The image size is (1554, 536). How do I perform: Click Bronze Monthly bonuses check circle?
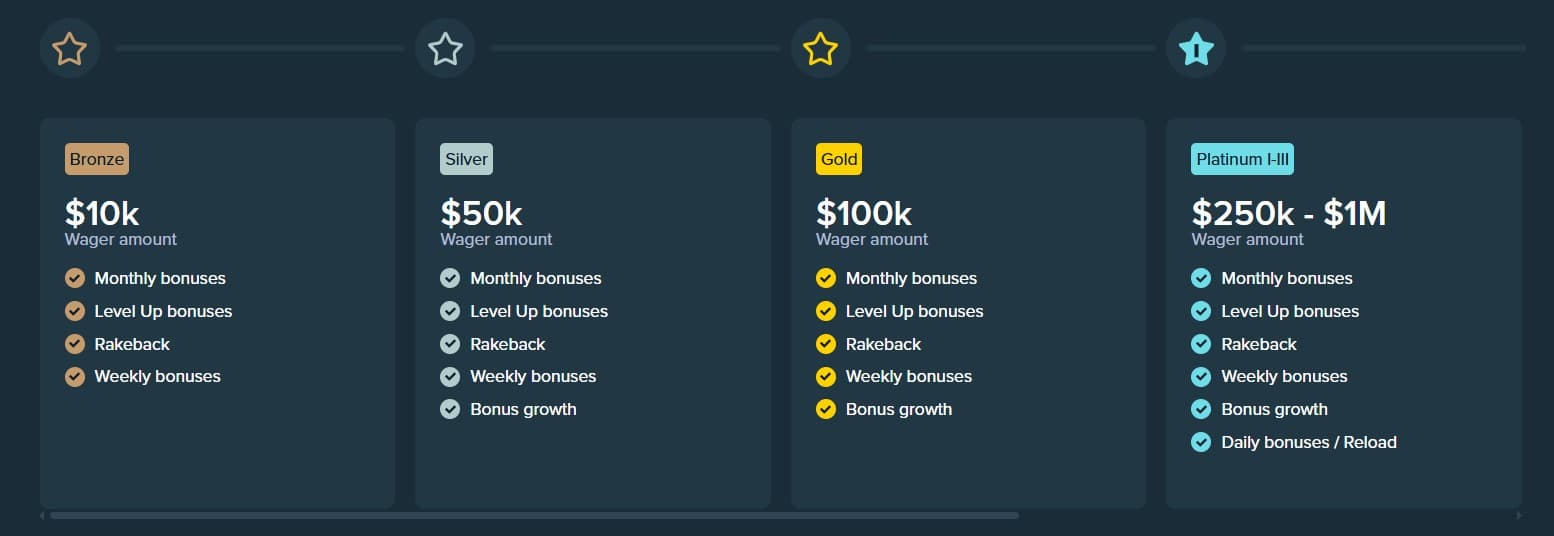[75, 278]
